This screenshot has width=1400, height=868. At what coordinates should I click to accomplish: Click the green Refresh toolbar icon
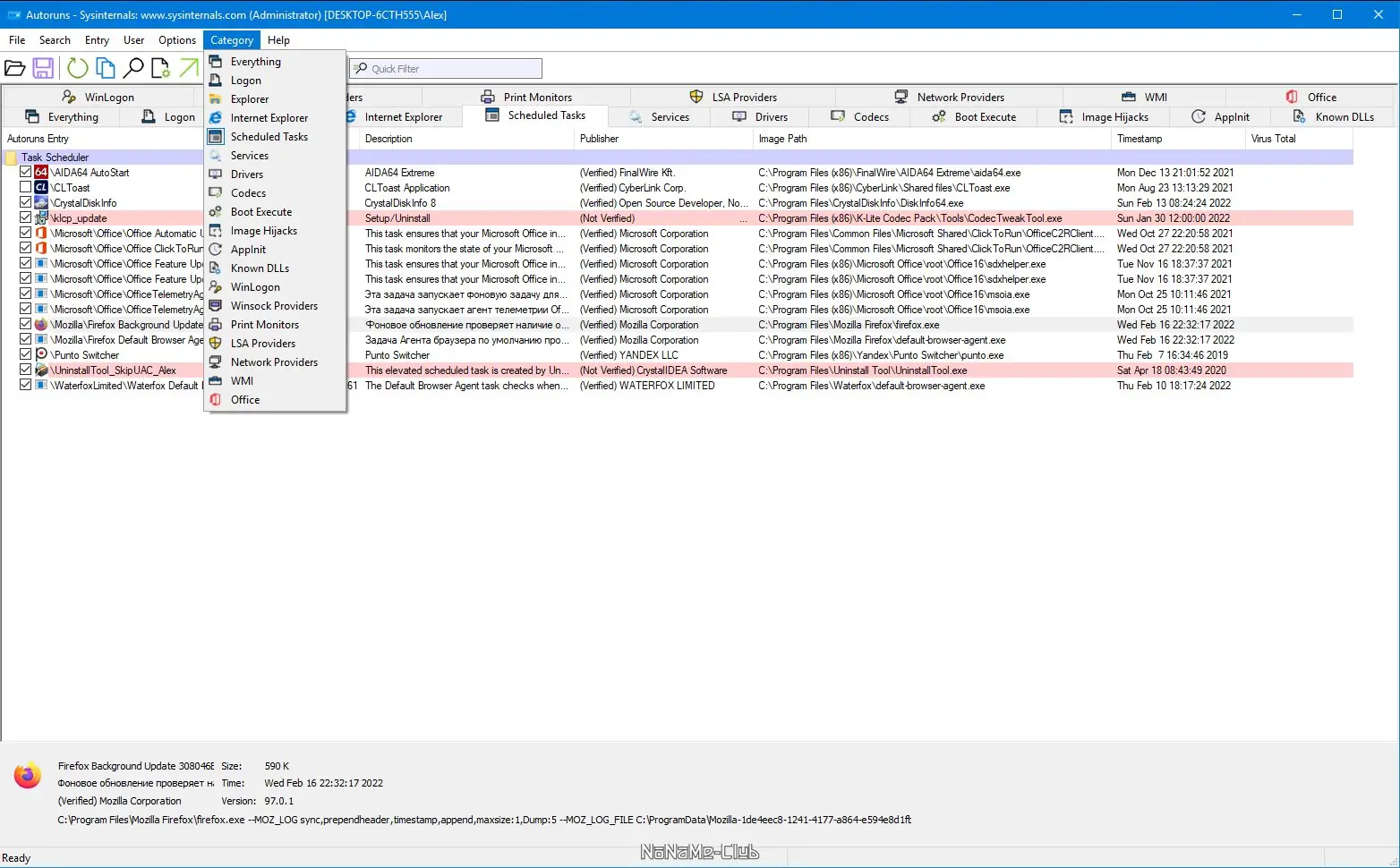(x=78, y=68)
